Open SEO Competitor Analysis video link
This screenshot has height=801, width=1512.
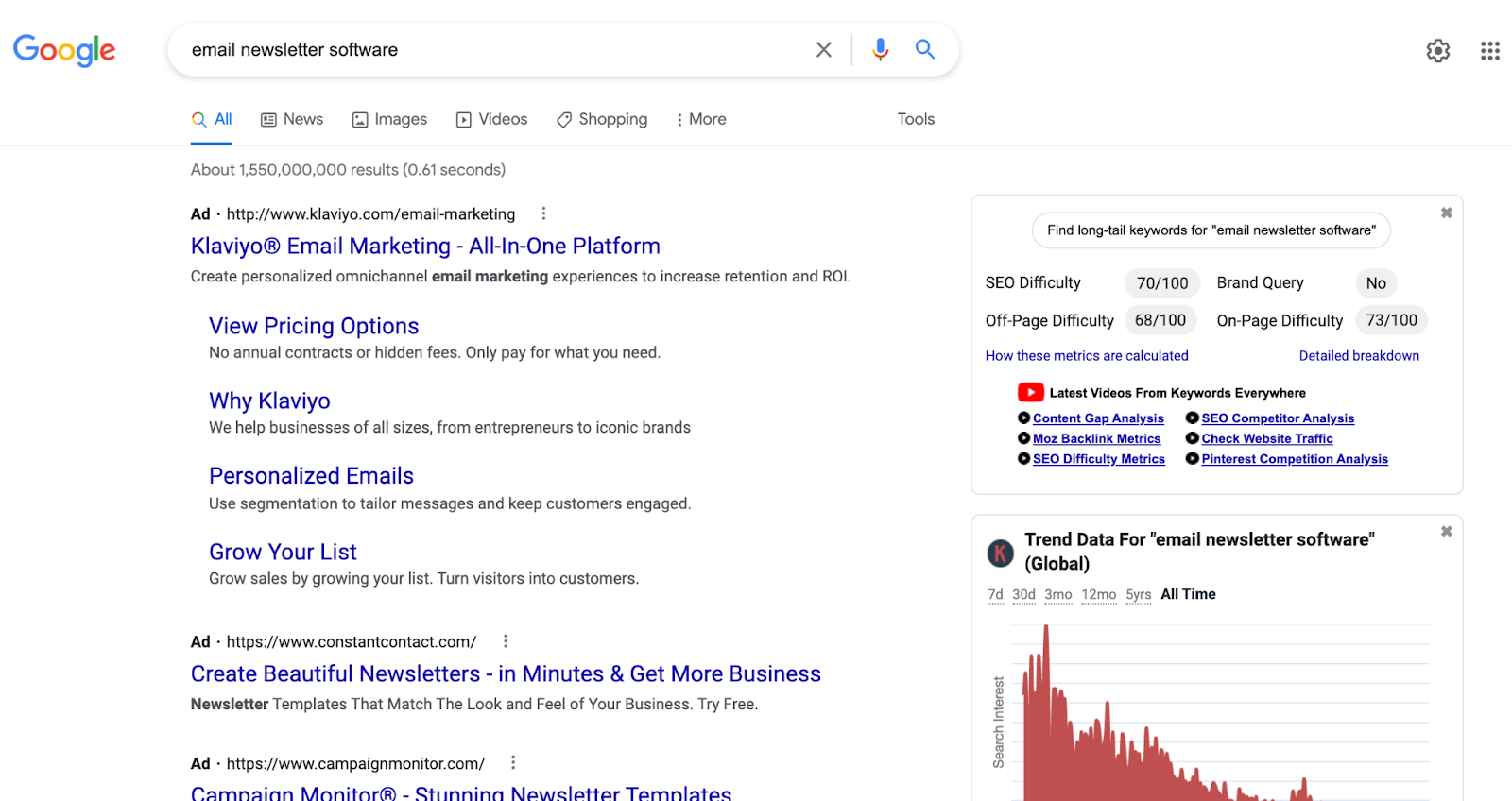click(1278, 418)
